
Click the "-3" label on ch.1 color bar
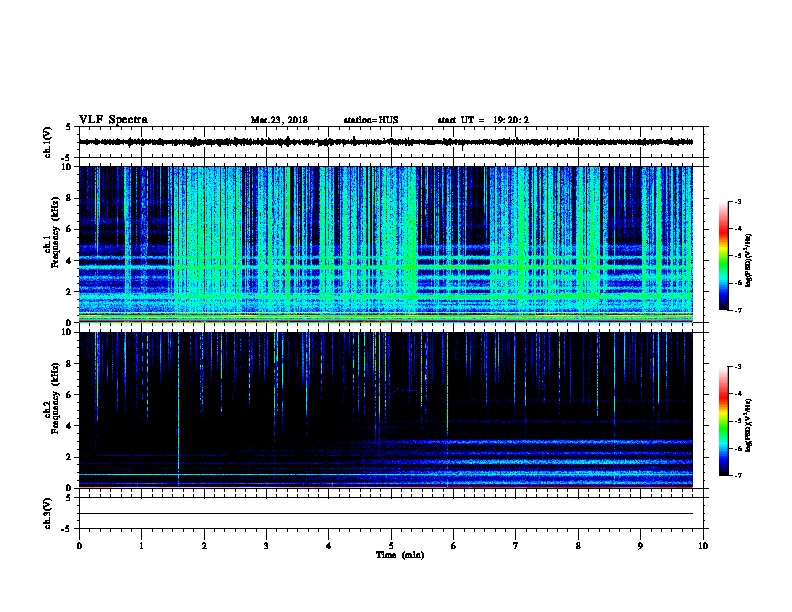click(x=737, y=201)
